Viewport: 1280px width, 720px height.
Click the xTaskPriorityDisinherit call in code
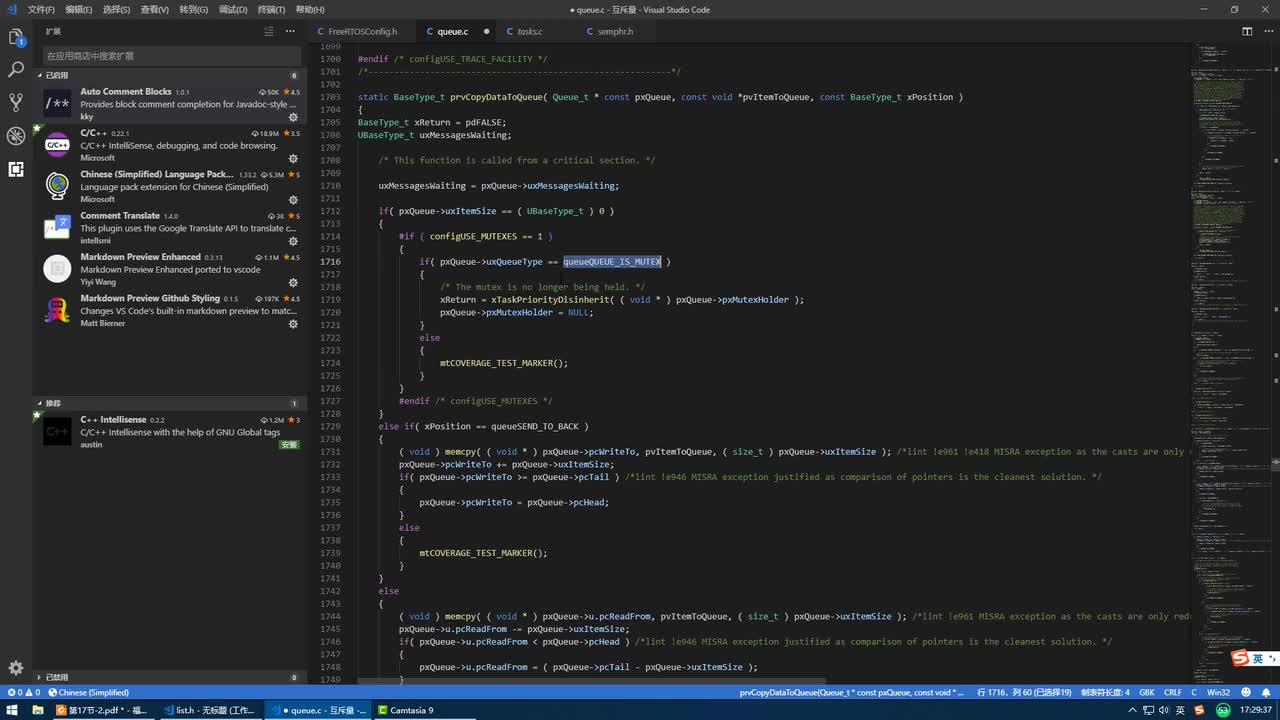click(550, 300)
